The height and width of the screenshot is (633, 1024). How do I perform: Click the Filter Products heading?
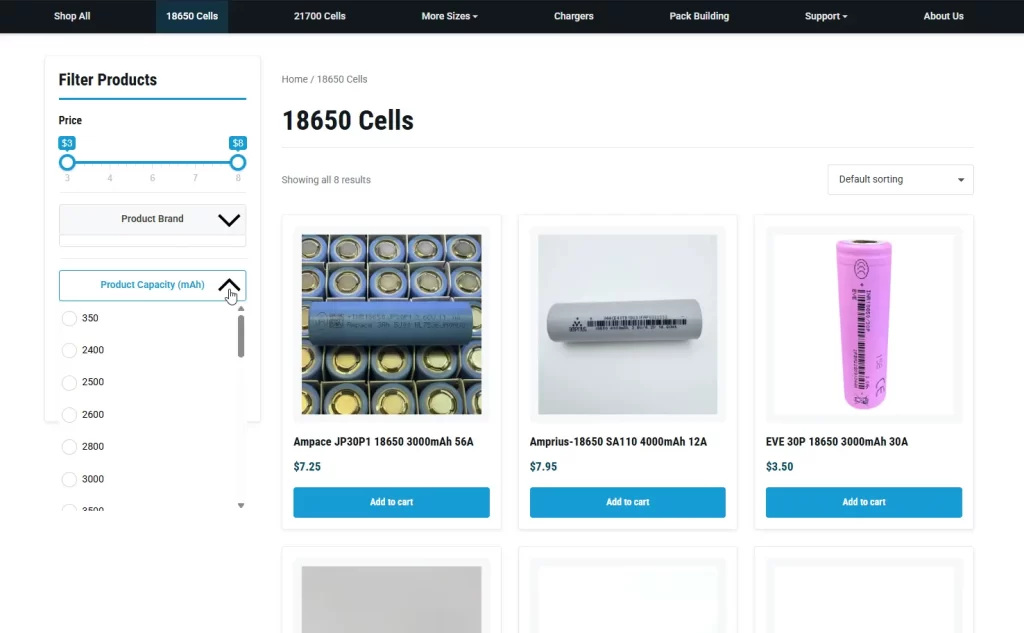point(108,80)
